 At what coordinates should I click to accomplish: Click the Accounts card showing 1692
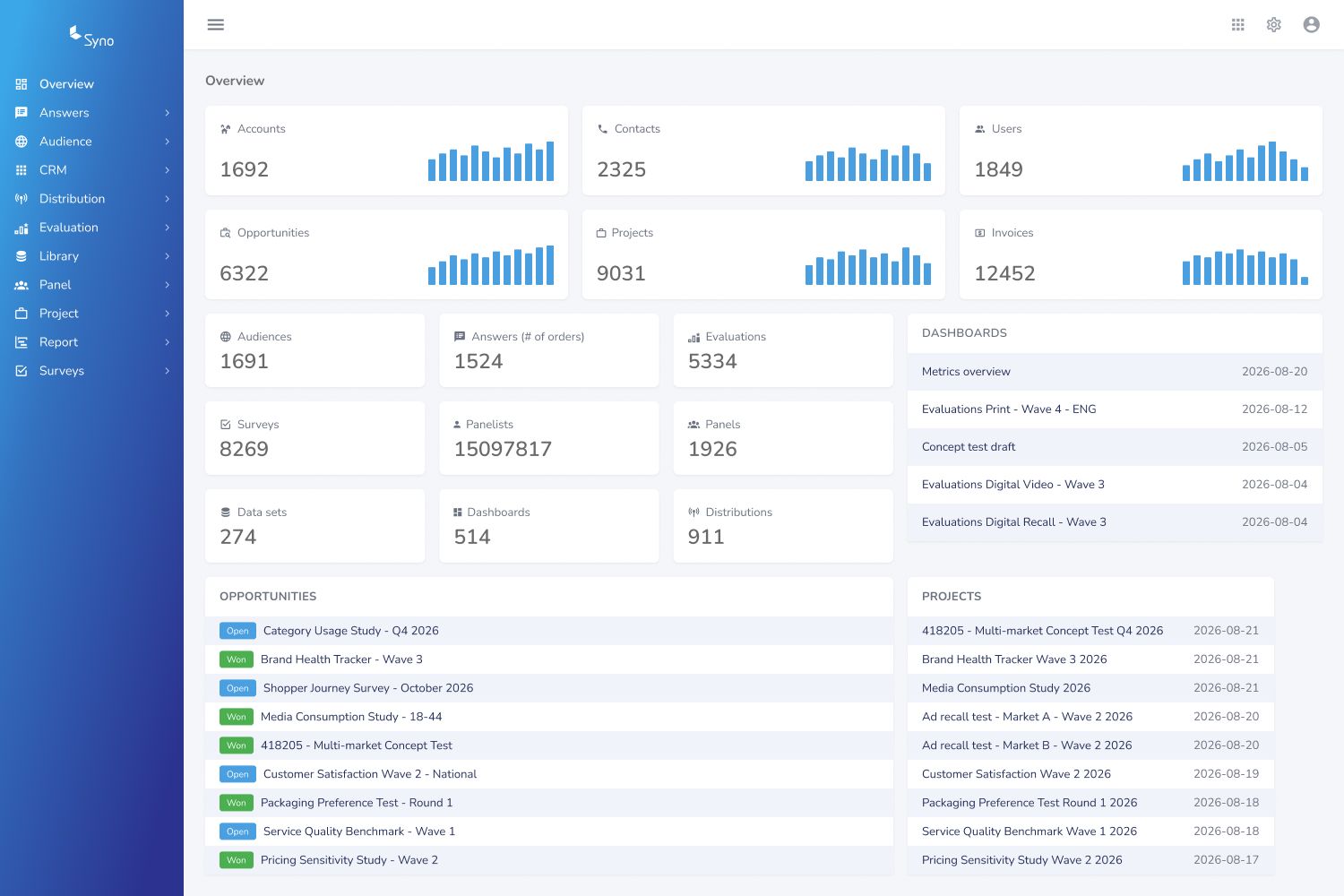point(386,151)
